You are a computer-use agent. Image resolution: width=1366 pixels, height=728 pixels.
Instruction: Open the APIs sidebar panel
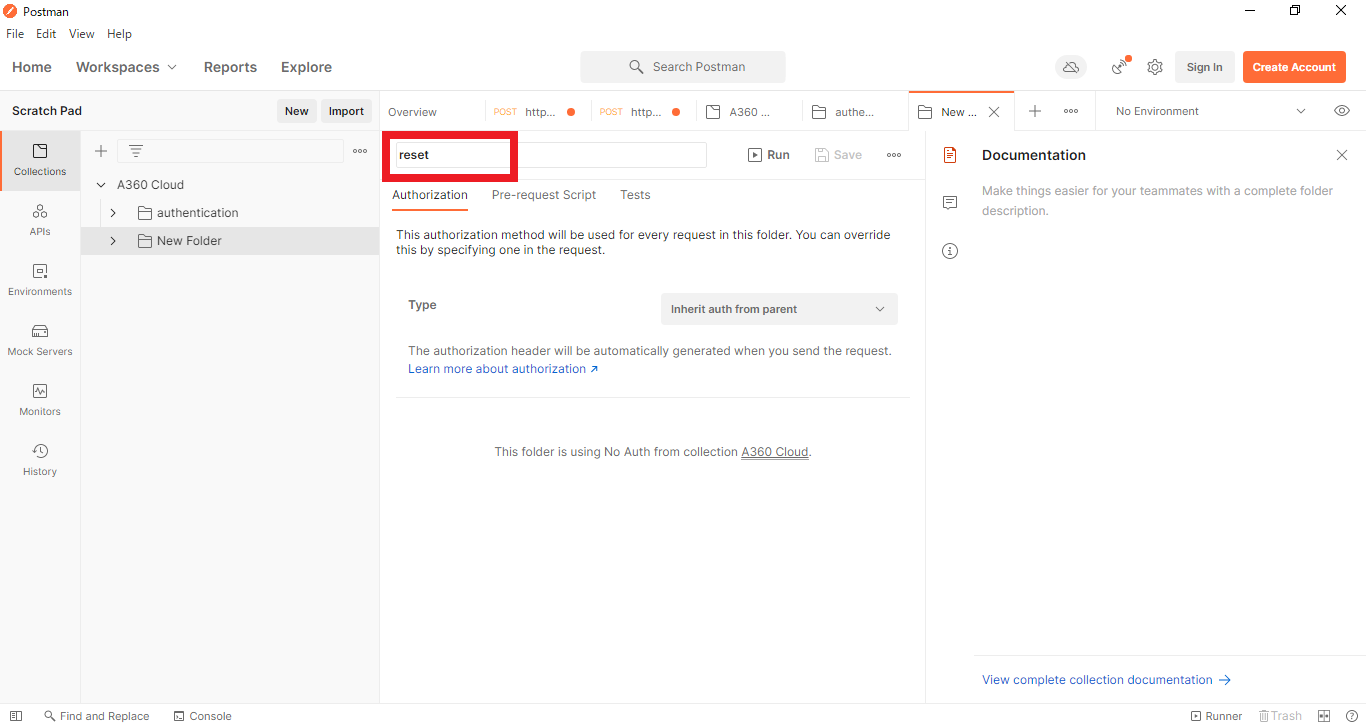point(40,220)
